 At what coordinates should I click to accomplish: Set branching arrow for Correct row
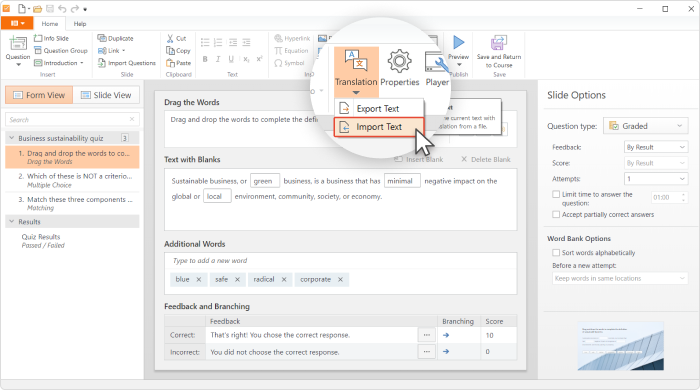[x=446, y=335]
